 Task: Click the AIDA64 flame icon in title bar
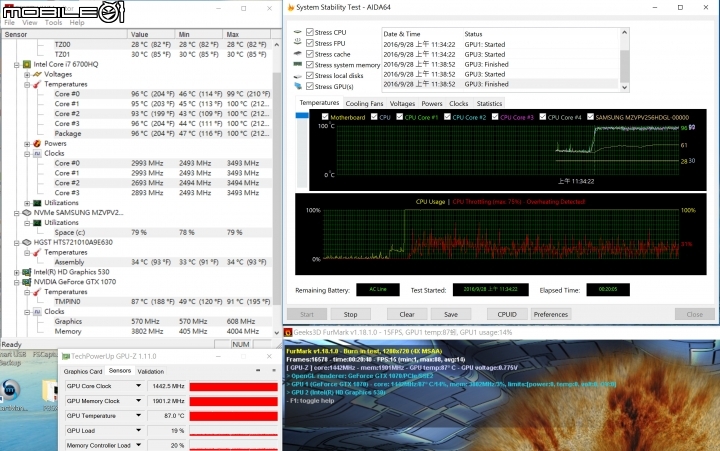coord(290,7)
